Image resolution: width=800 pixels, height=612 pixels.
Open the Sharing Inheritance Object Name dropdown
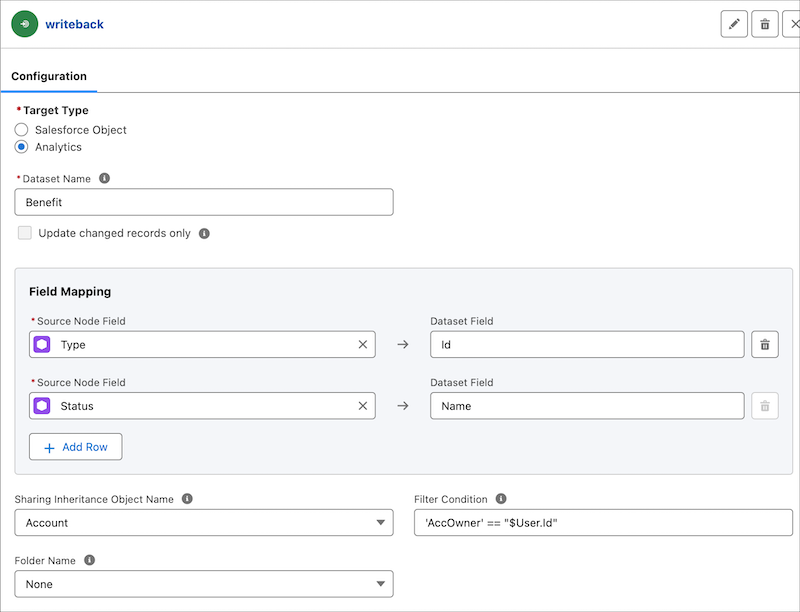point(204,522)
